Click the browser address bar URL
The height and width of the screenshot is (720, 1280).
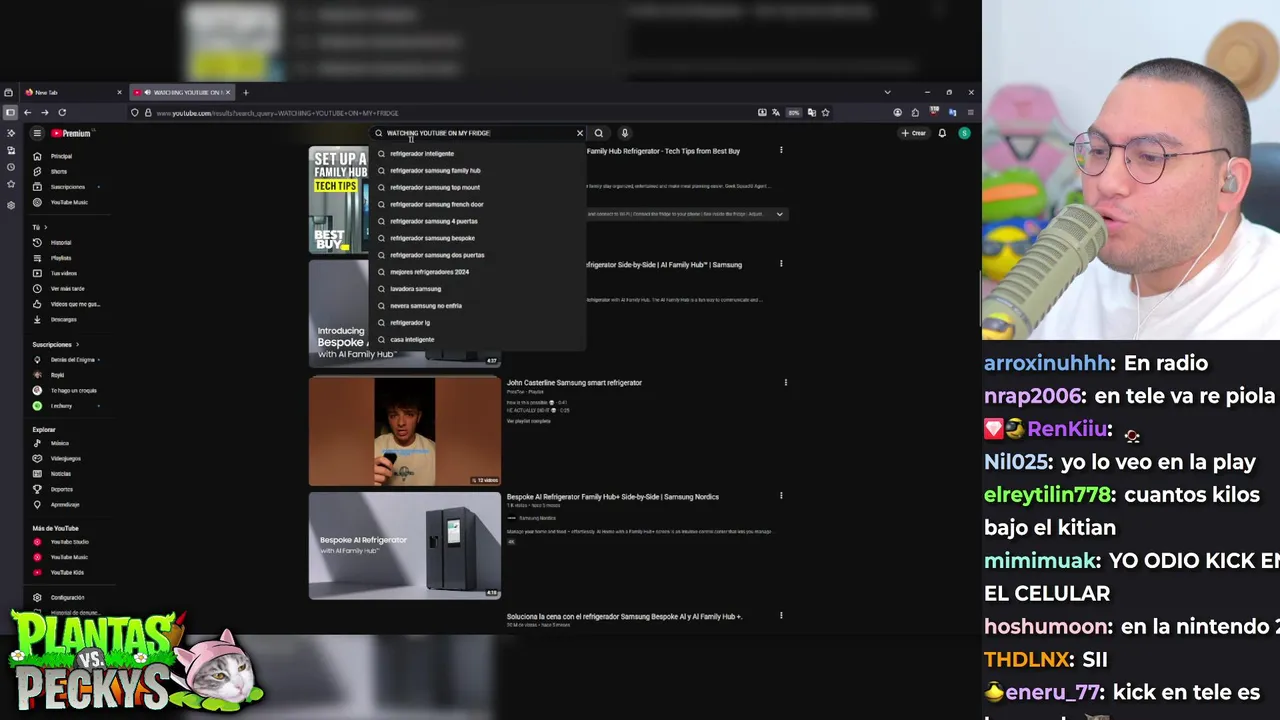tap(278, 113)
